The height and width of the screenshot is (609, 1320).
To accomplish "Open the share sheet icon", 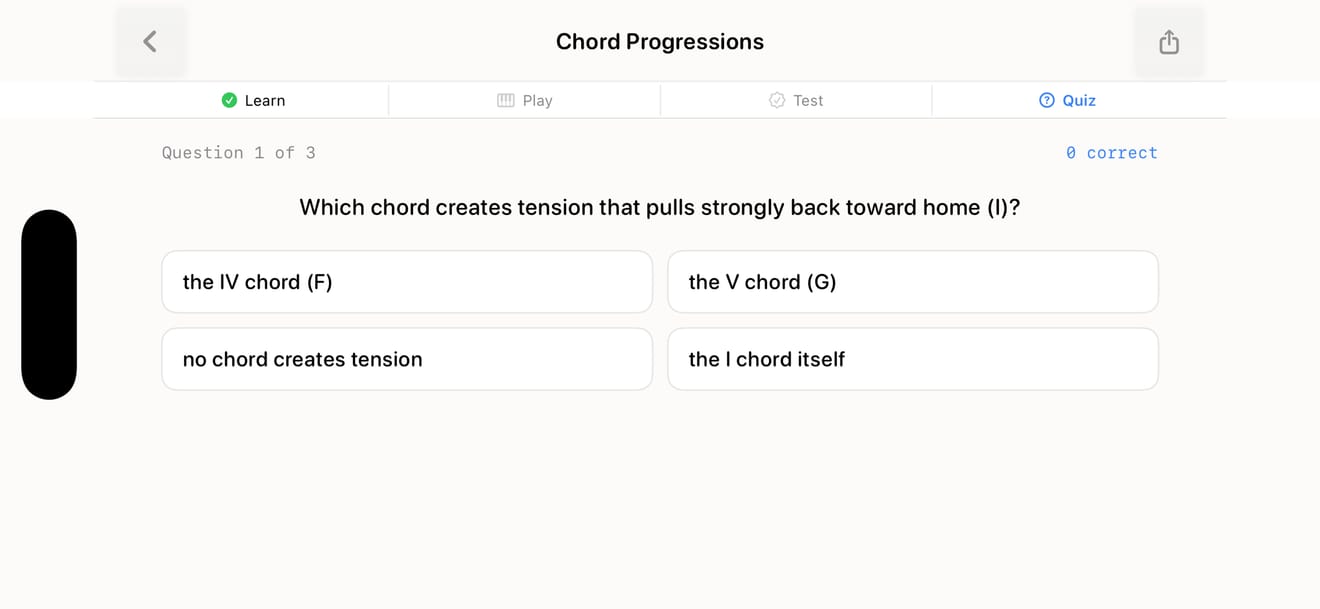I will point(1169,41).
